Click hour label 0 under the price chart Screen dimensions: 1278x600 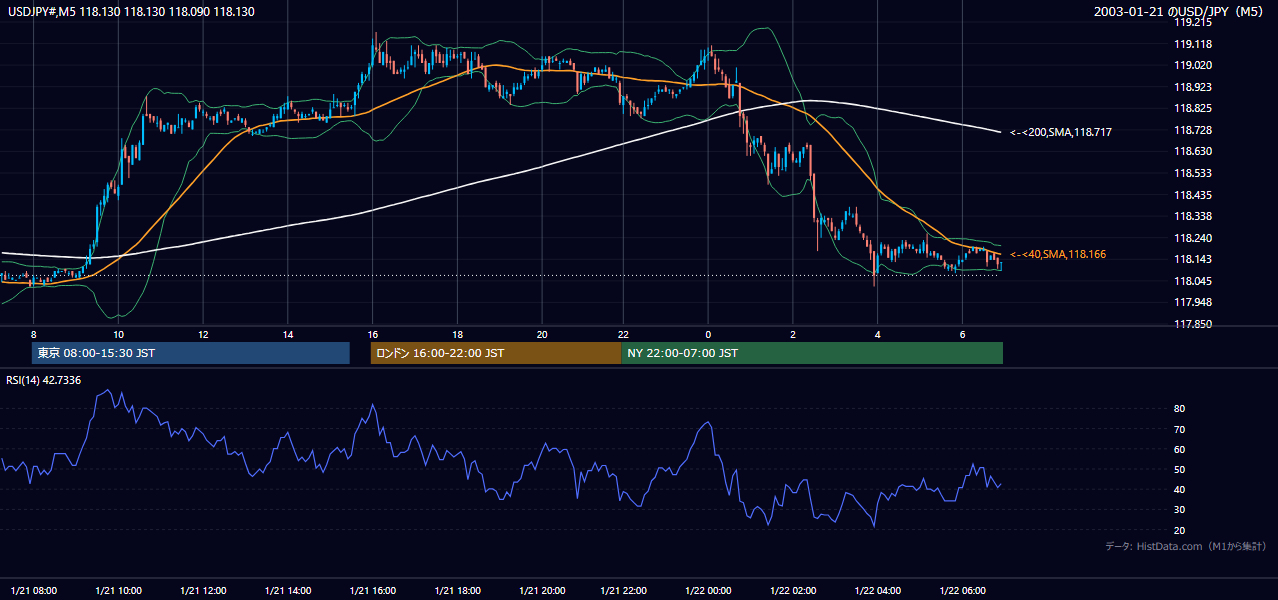tap(708, 334)
